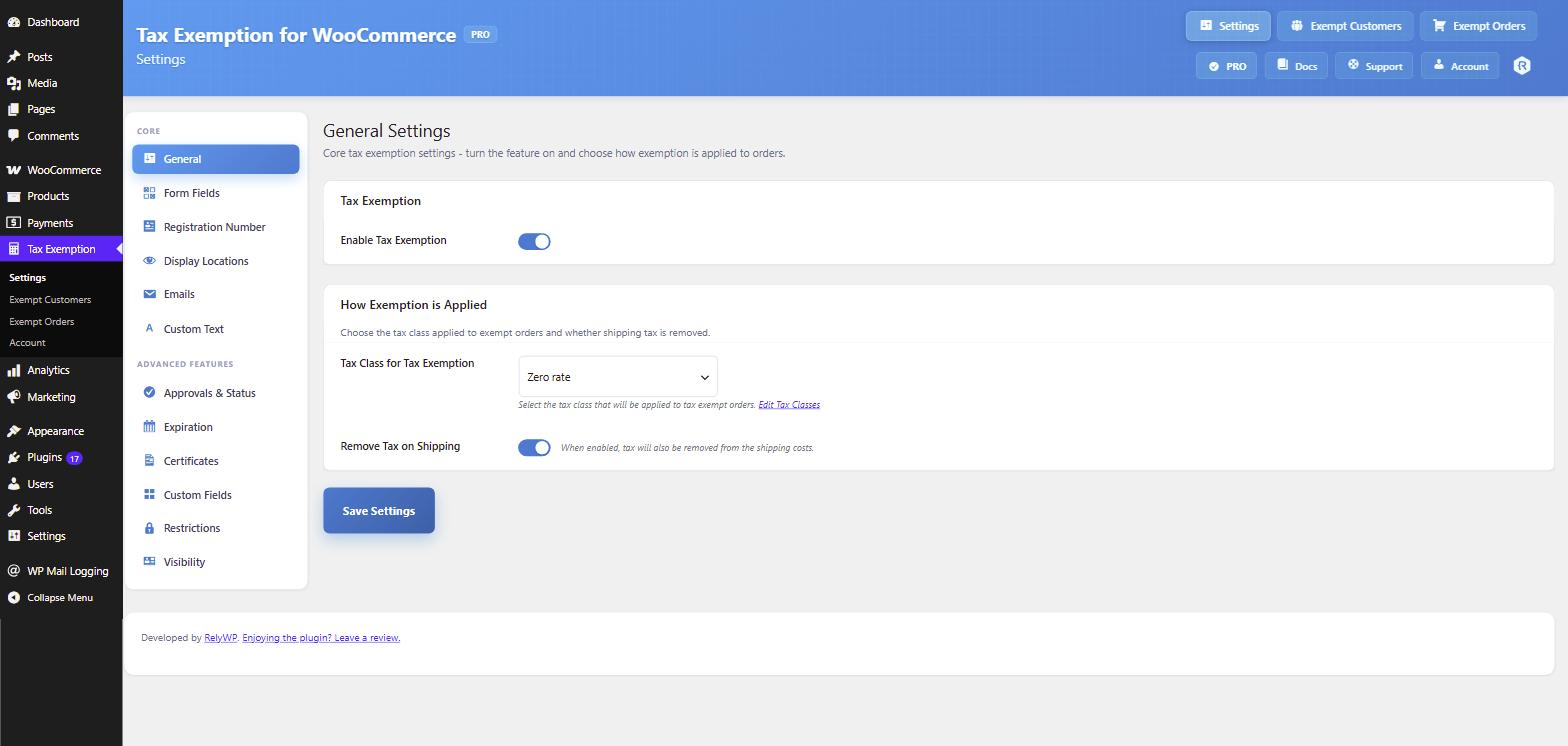Go to the Expiration settings section
This screenshot has width=1568, height=746.
[216, 427]
